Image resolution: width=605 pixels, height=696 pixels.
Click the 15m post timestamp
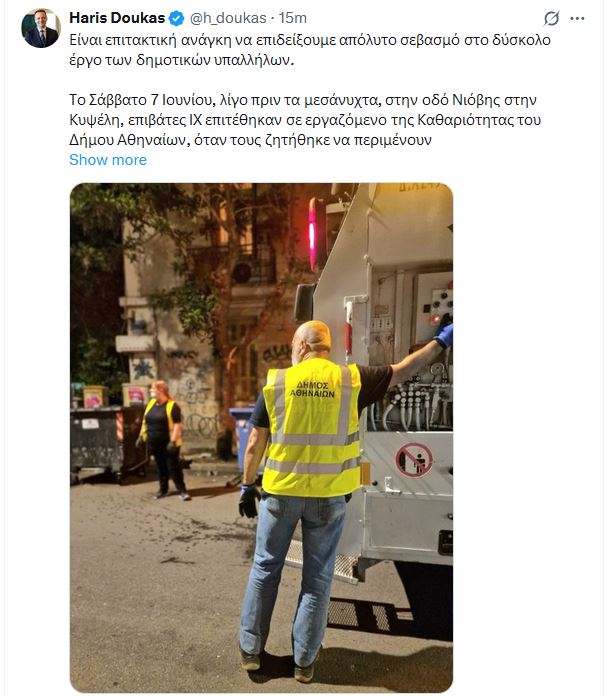coord(293,18)
